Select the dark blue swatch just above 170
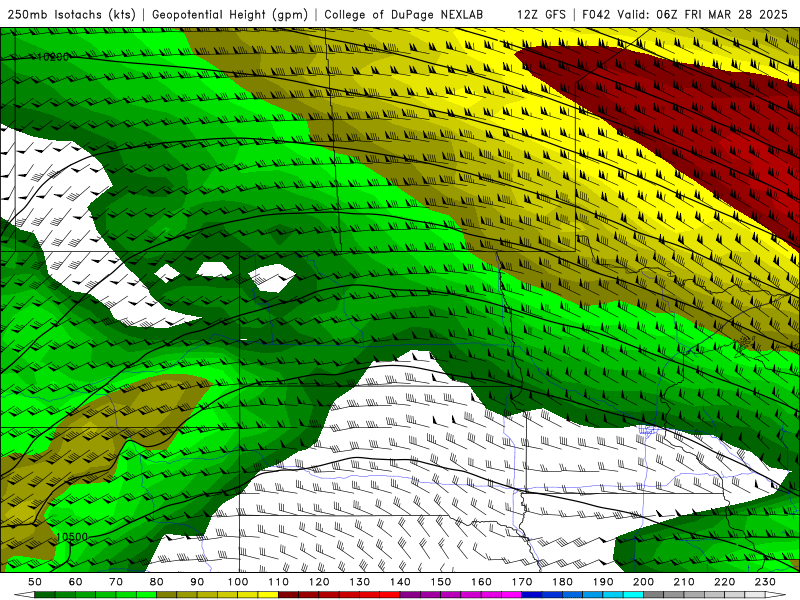The height and width of the screenshot is (600, 800). pos(532,595)
